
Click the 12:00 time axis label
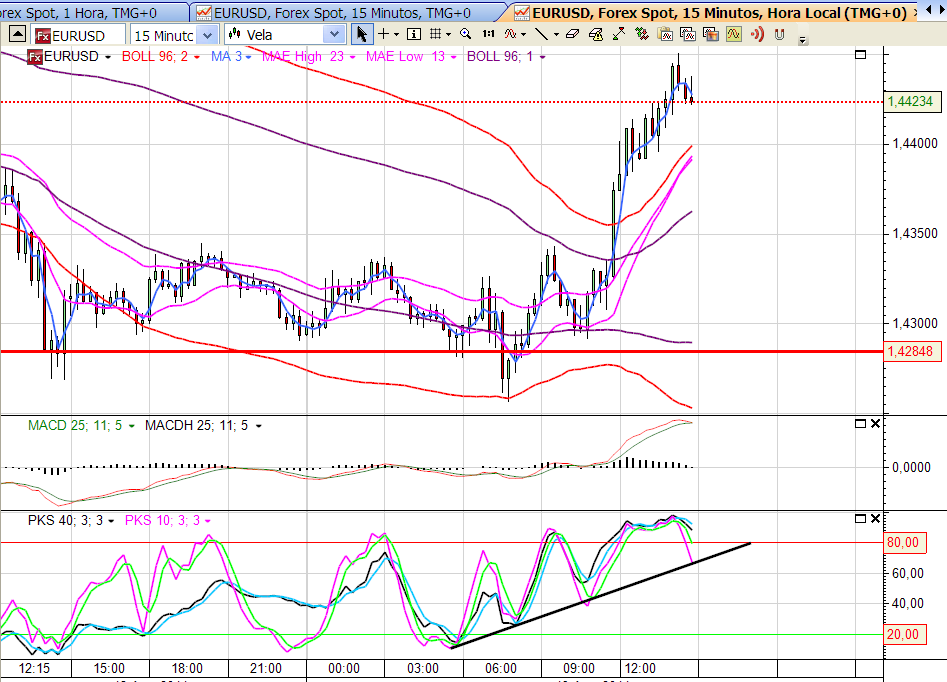[x=640, y=669]
